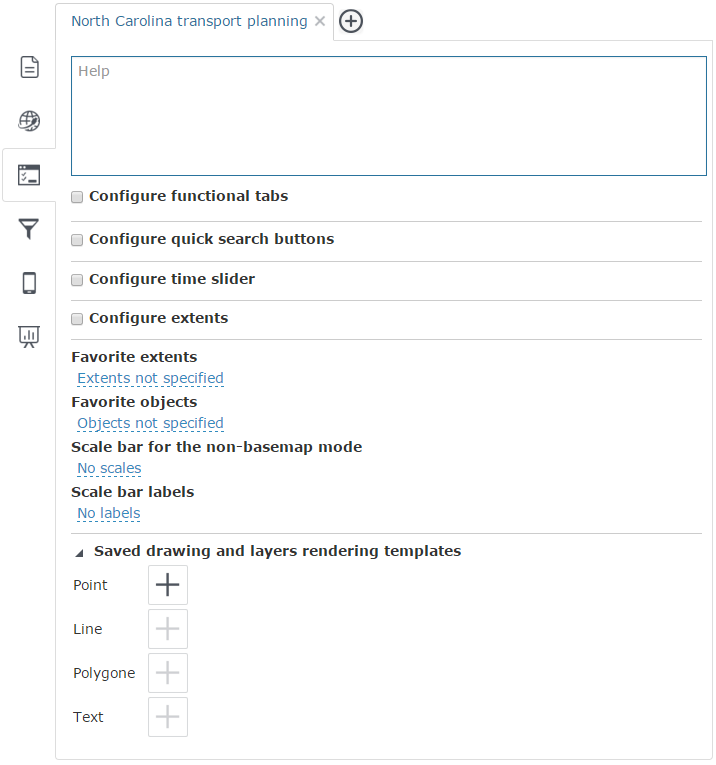This screenshot has height=765, width=716.
Task: Toggle Configure time slider checkbox
Action: pyautogui.click(x=77, y=280)
